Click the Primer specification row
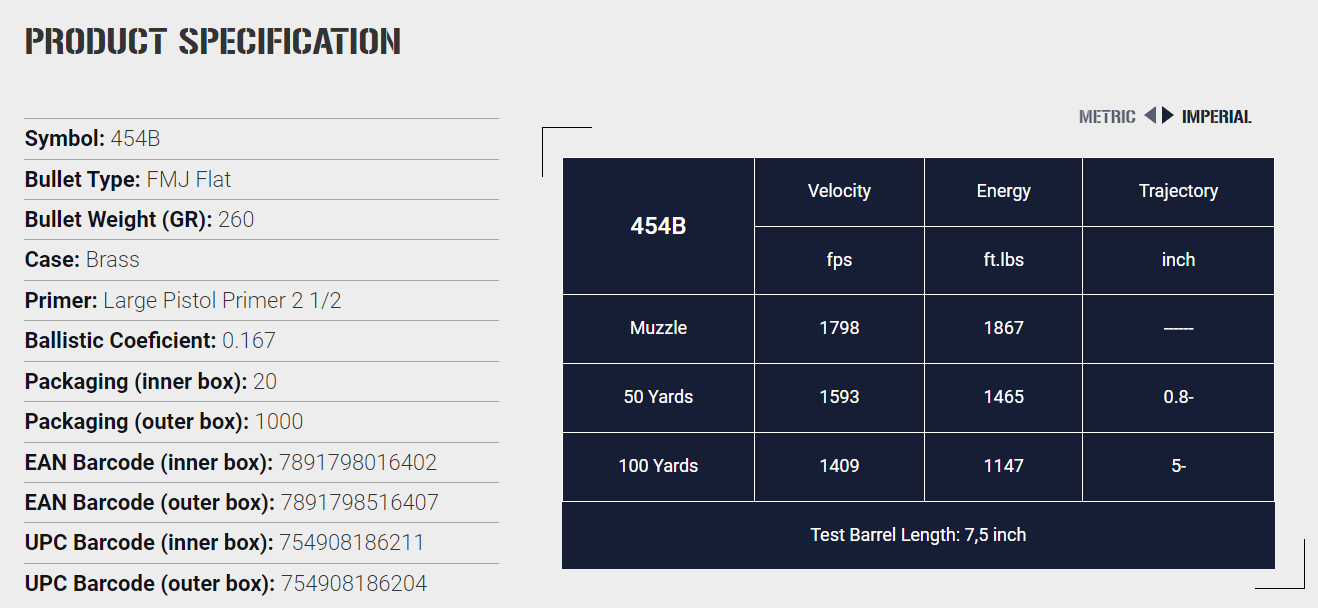1318x608 pixels. 261,300
